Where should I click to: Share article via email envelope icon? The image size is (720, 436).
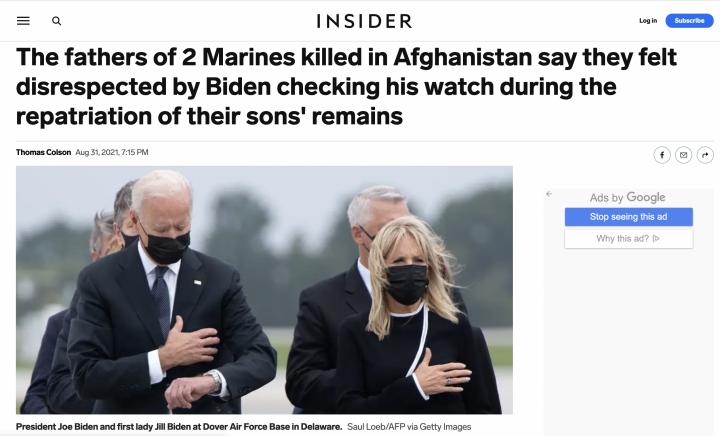point(683,155)
